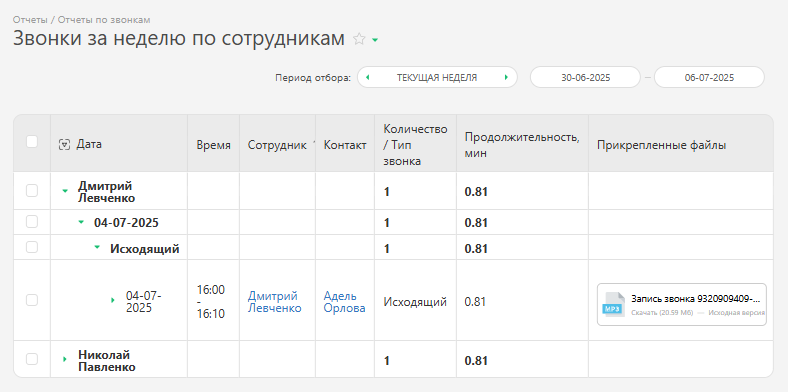Viewport: 788px width, 392px height.
Task: Click Продолжительность, мин column header
Action: click(522, 145)
